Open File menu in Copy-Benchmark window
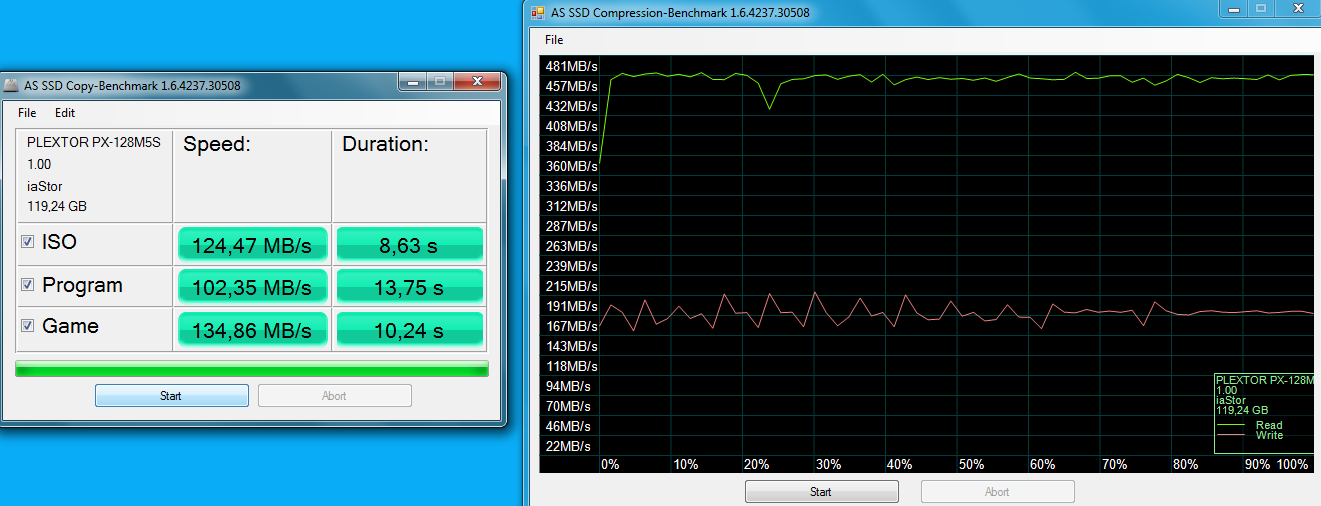The width and height of the screenshot is (1321, 506). (27, 113)
